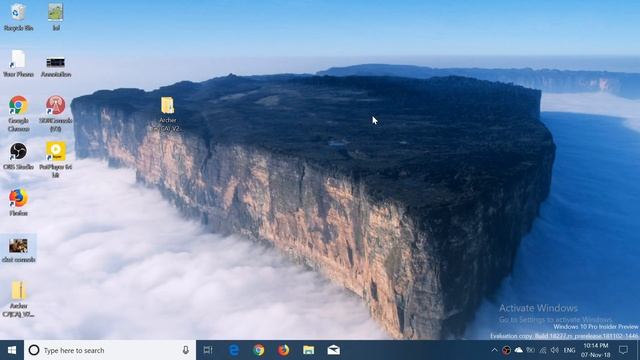
Task: Click the OBS icon in system tray
Action: pos(506,350)
